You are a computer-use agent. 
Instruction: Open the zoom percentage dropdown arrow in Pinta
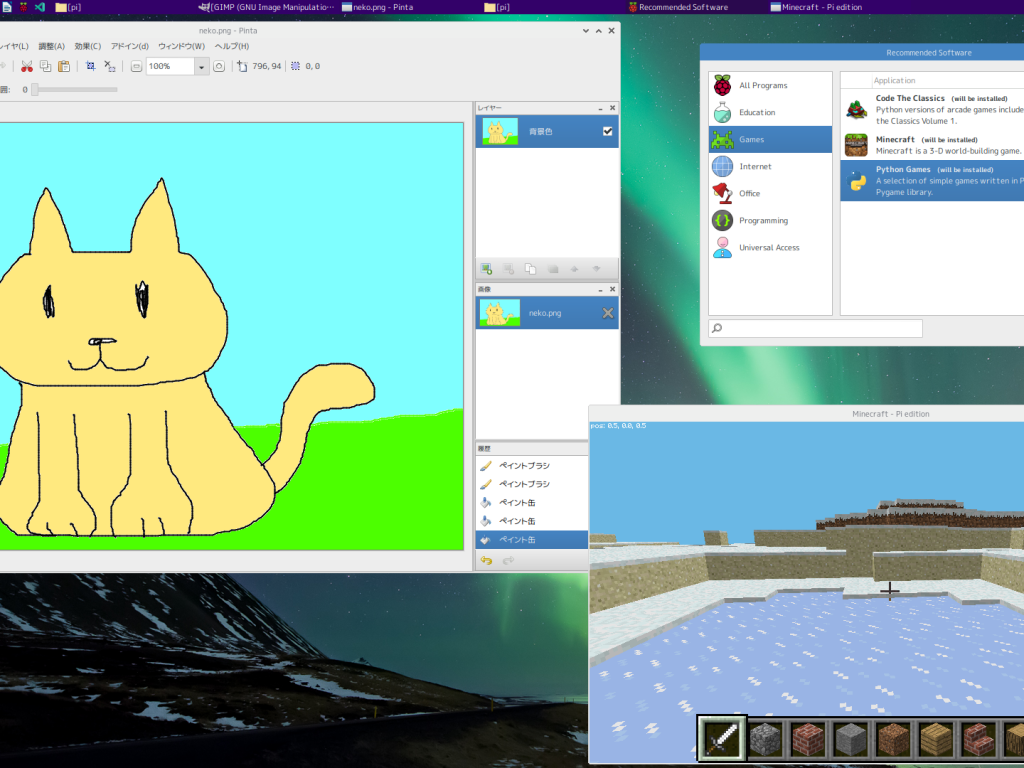coord(202,66)
